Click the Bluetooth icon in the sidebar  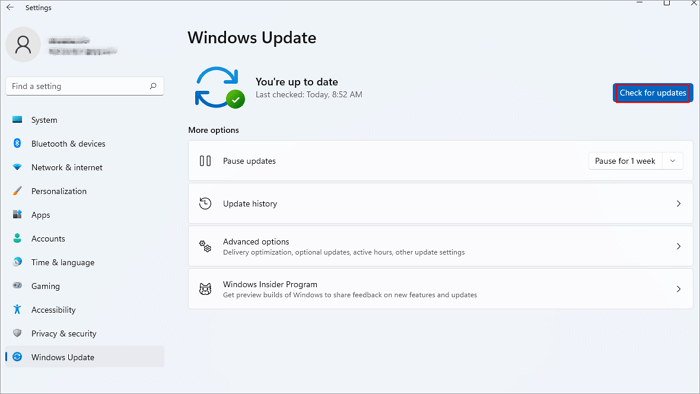[17, 143]
